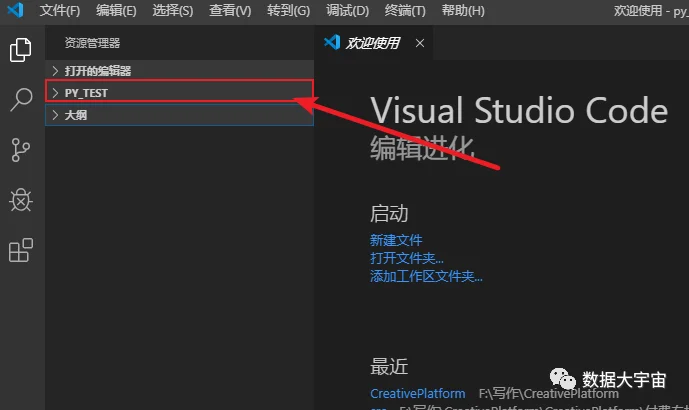Open the 终端(T) menu
Viewport: 689px width, 410px height.
405,10
